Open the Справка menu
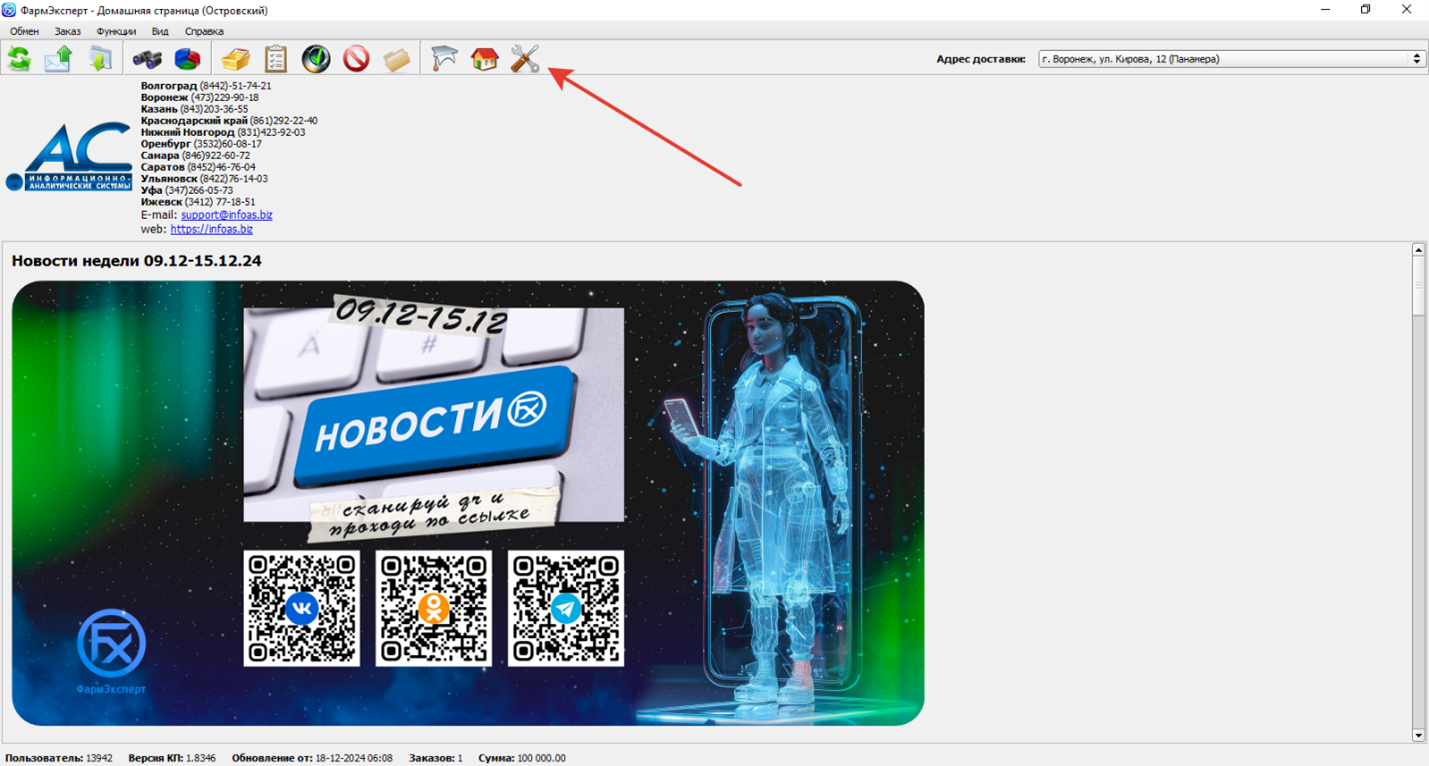 [204, 32]
